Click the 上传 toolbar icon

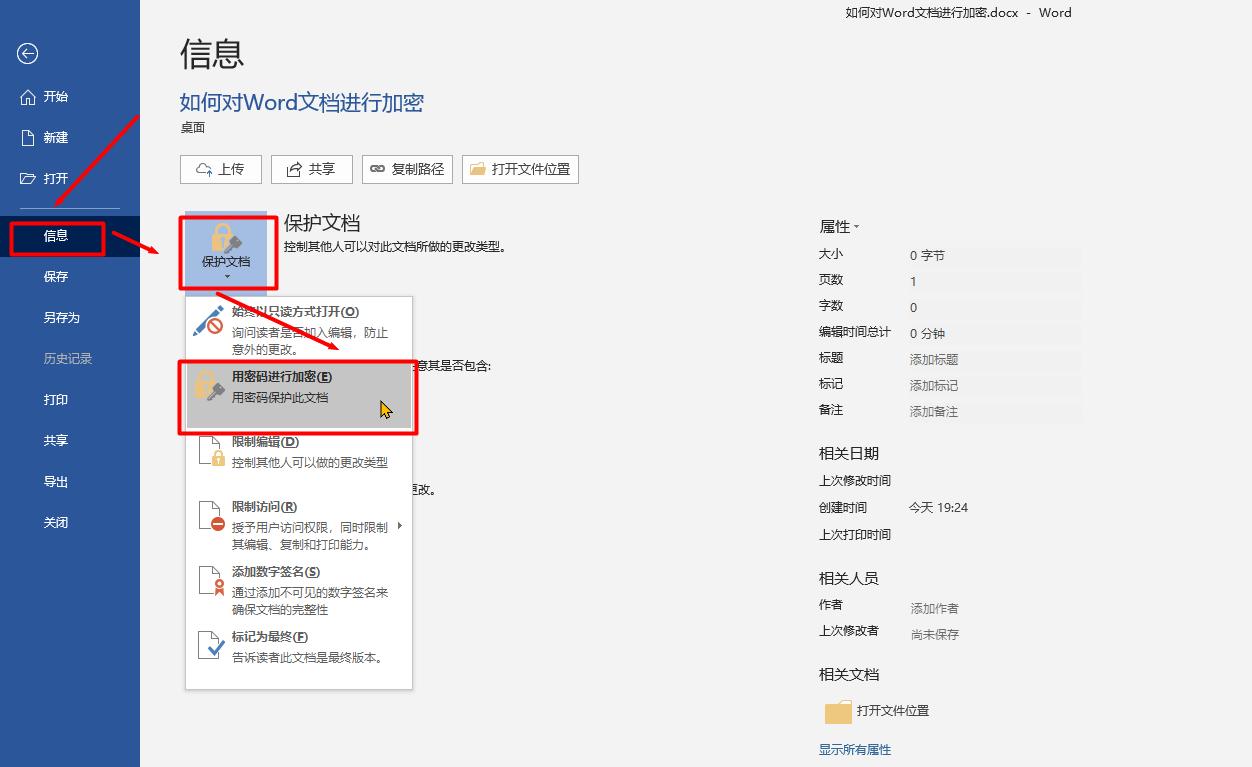pyautogui.click(x=206, y=169)
